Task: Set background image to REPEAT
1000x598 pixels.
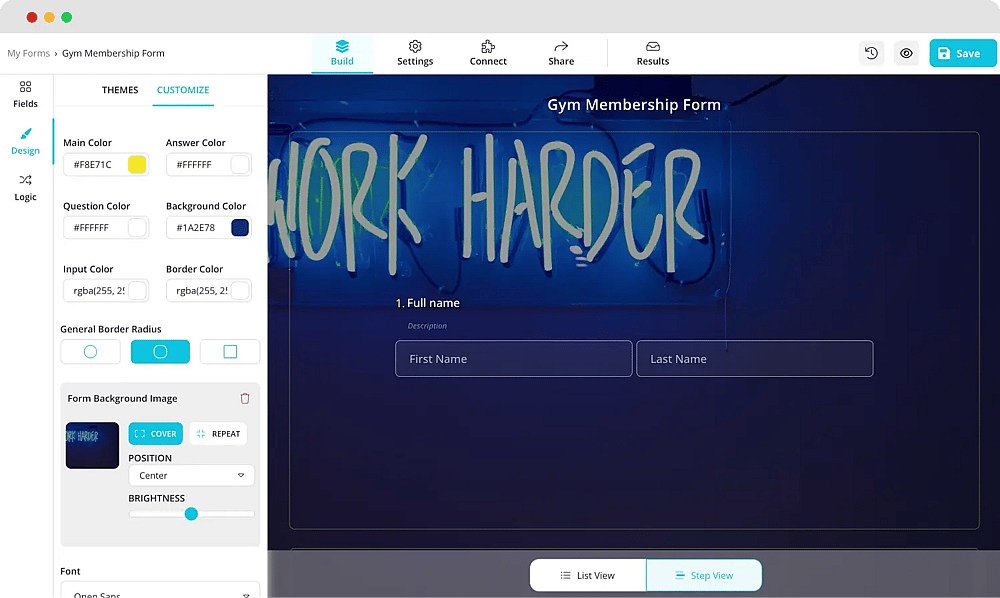Action: point(218,434)
